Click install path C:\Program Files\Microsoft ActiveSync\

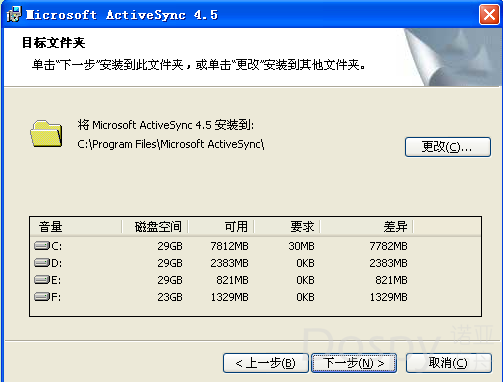point(171,144)
